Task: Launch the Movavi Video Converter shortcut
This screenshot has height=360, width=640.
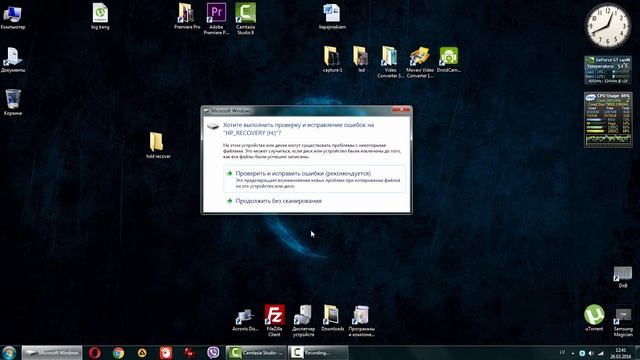Action: (420, 62)
